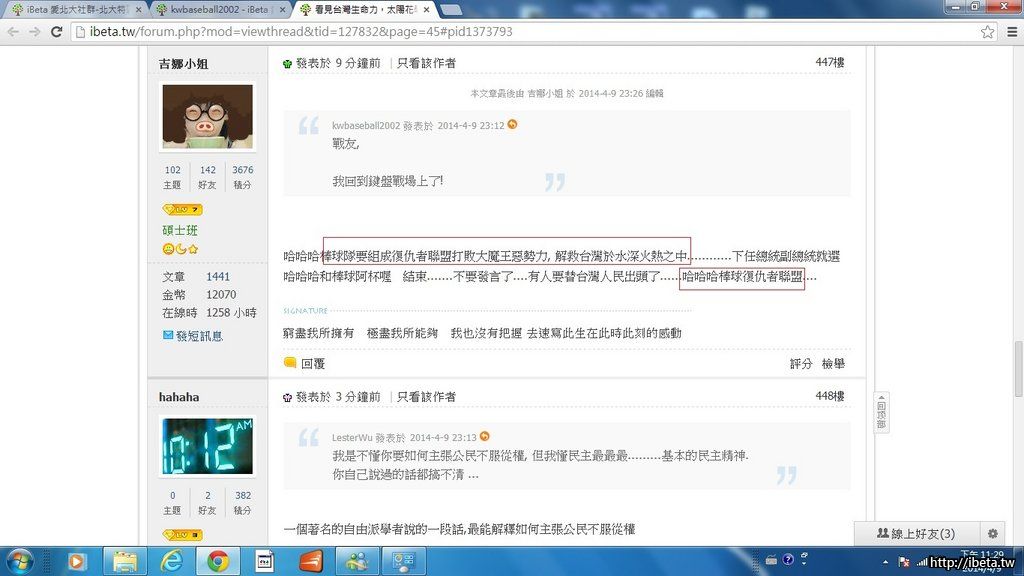The height and width of the screenshot is (576, 1024).
Task: Click the 檢舉 report link
Action: pos(832,364)
